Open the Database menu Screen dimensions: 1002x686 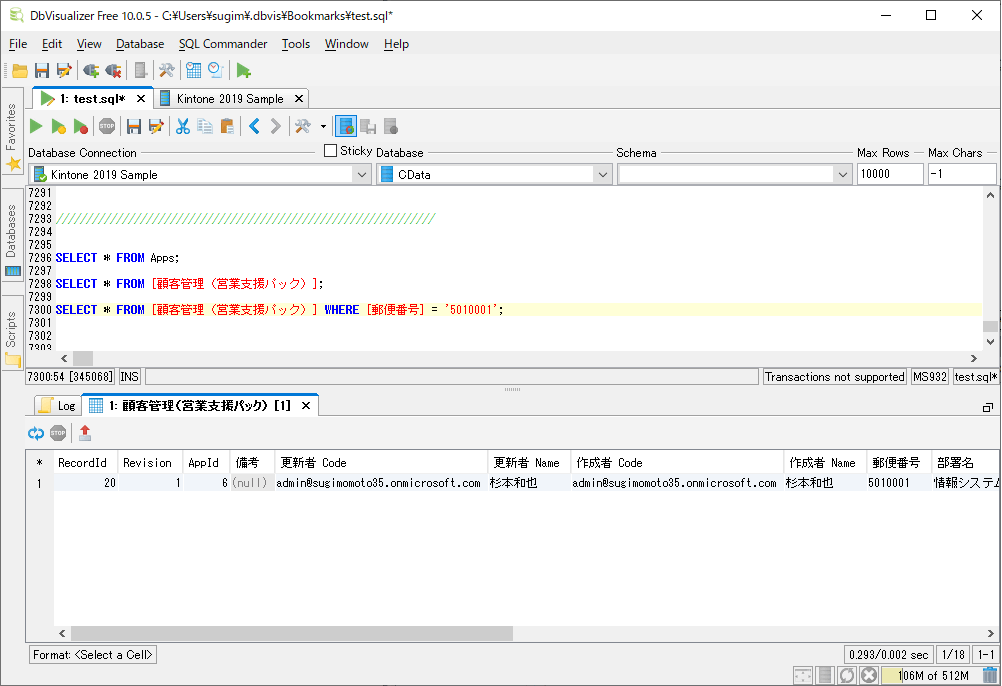click(x=140, y=44)
